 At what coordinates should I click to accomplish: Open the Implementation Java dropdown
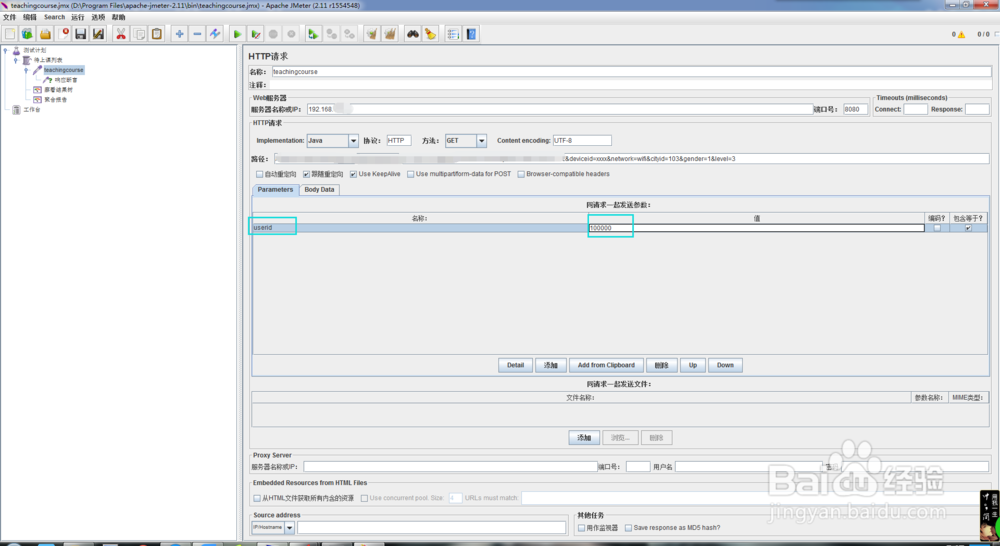point(353,140)
